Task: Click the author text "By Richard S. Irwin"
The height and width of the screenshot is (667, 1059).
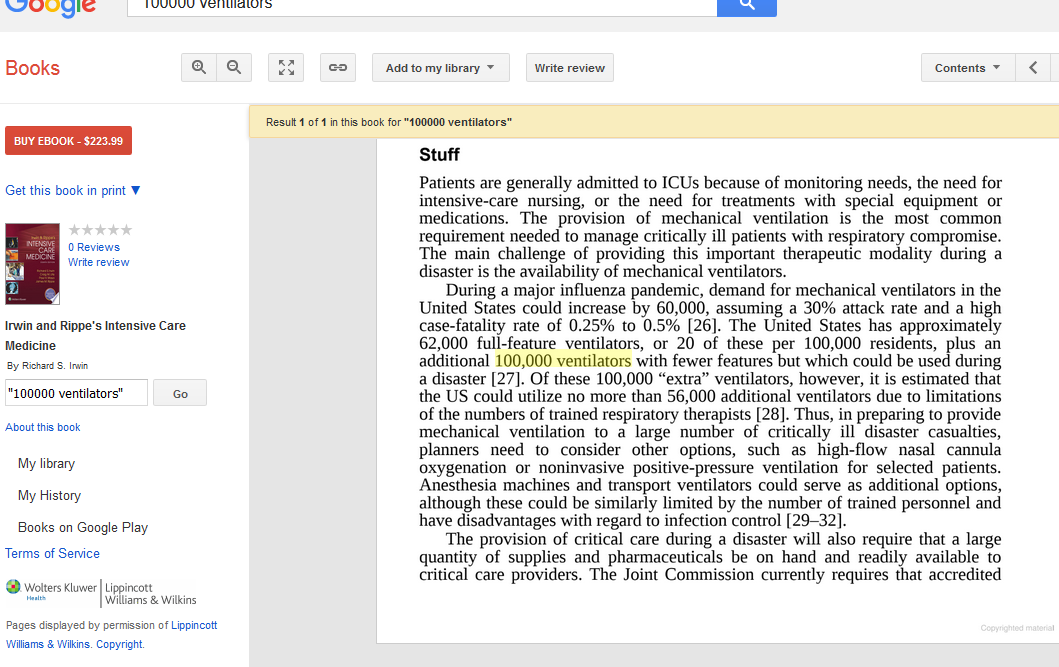Action: (47, 366)
